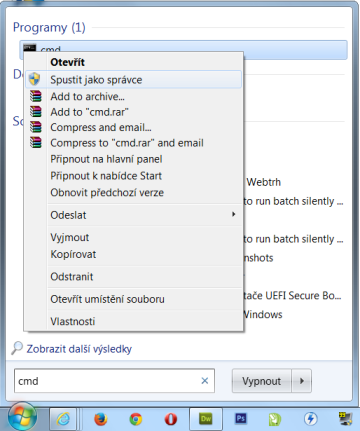360x431 pixels.
Task: Switch to Dreamweaver in the taskbar
Action: click(206, 419)
